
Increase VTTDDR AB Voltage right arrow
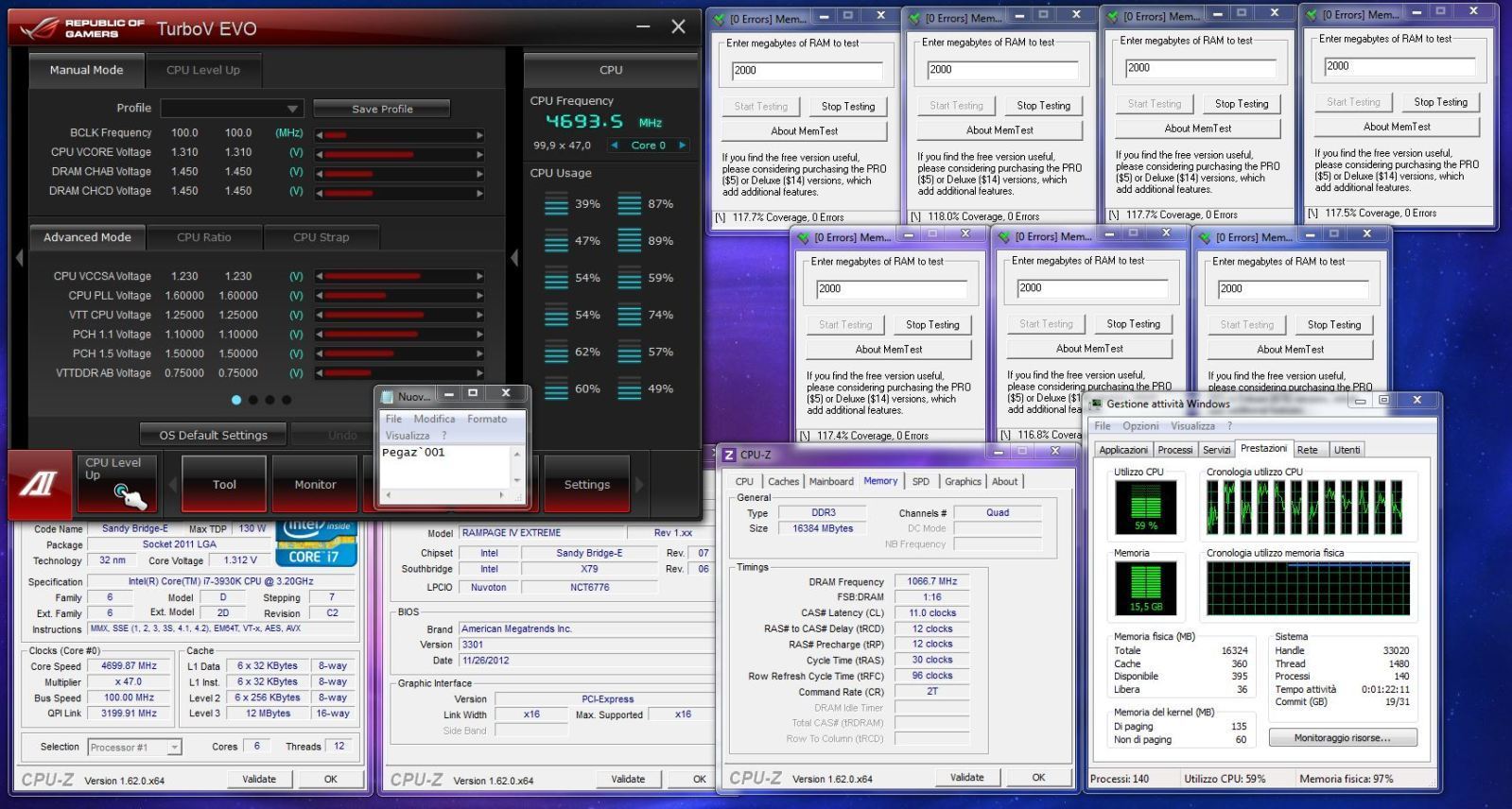[x=479, y=373]
